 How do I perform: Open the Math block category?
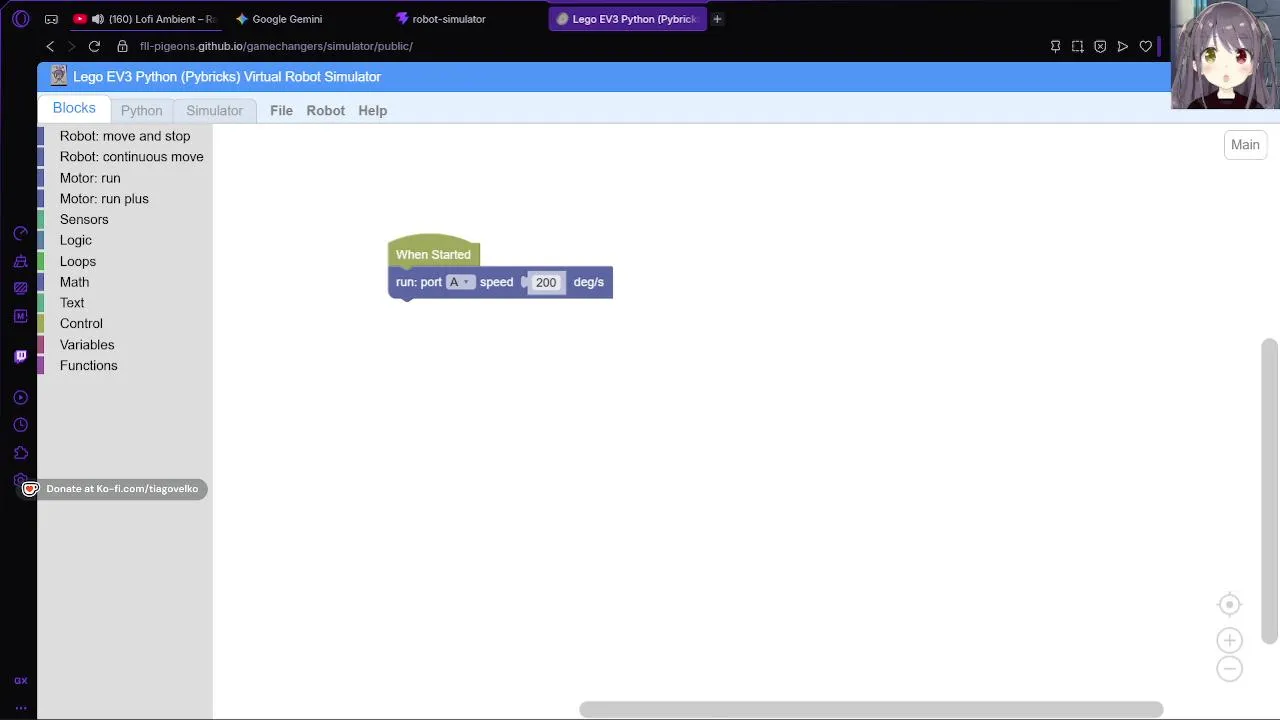(x=125, y=282)
